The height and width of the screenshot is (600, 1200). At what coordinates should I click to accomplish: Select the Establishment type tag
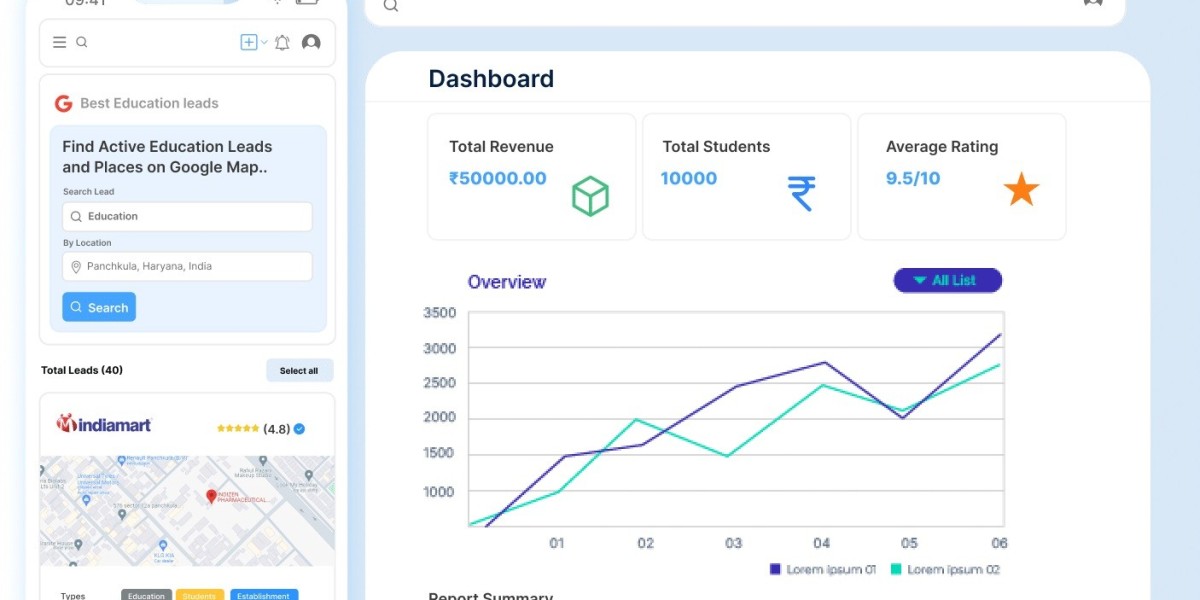[264, 596]
